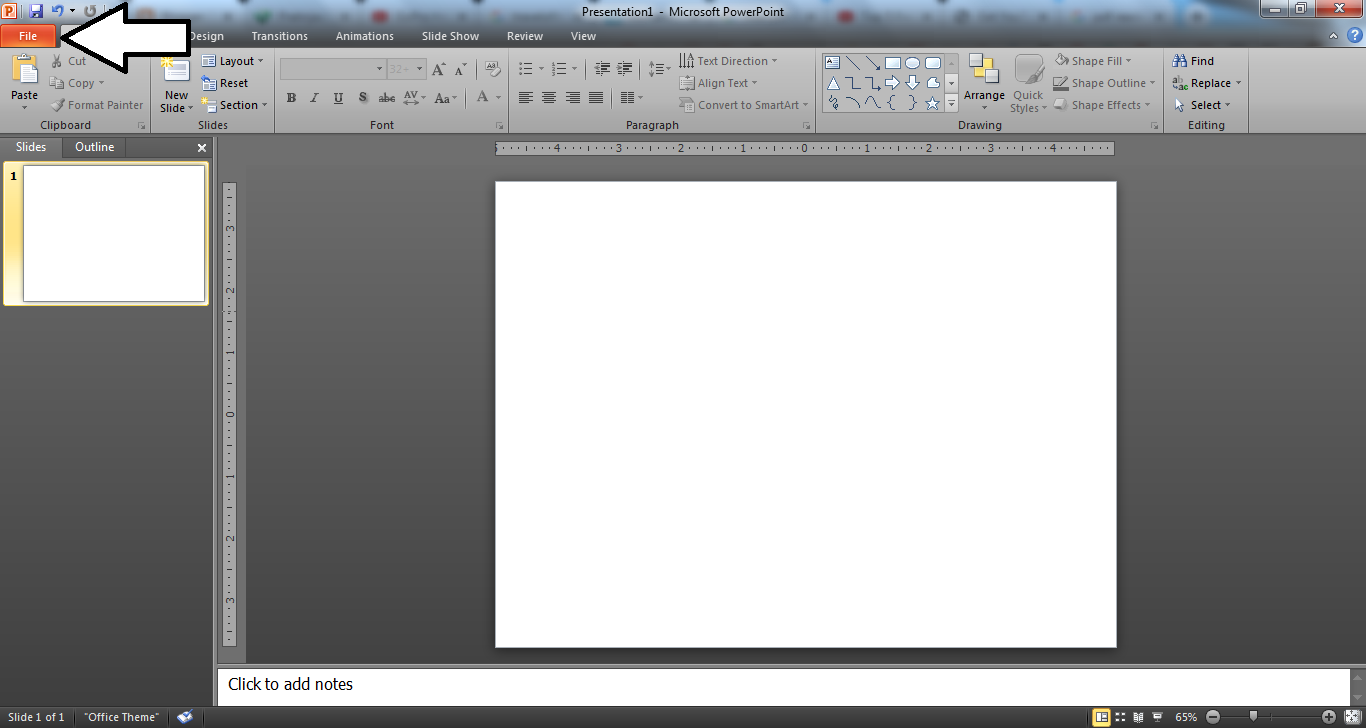The image size is (1366, 728).
Task: Click the font name combo box
Action: [333, 69]
